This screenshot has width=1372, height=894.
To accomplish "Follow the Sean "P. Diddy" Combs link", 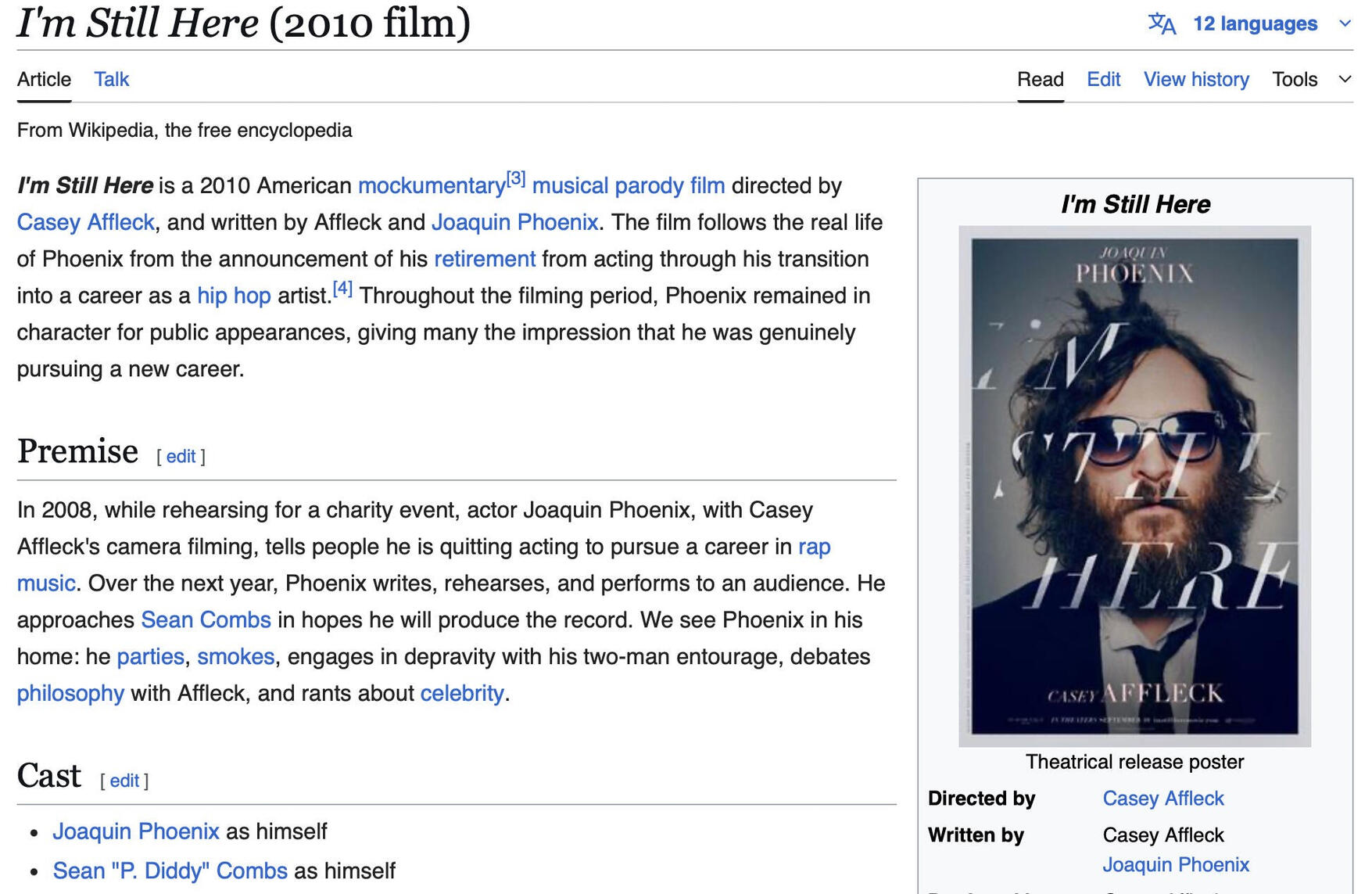I will [170, 871].
